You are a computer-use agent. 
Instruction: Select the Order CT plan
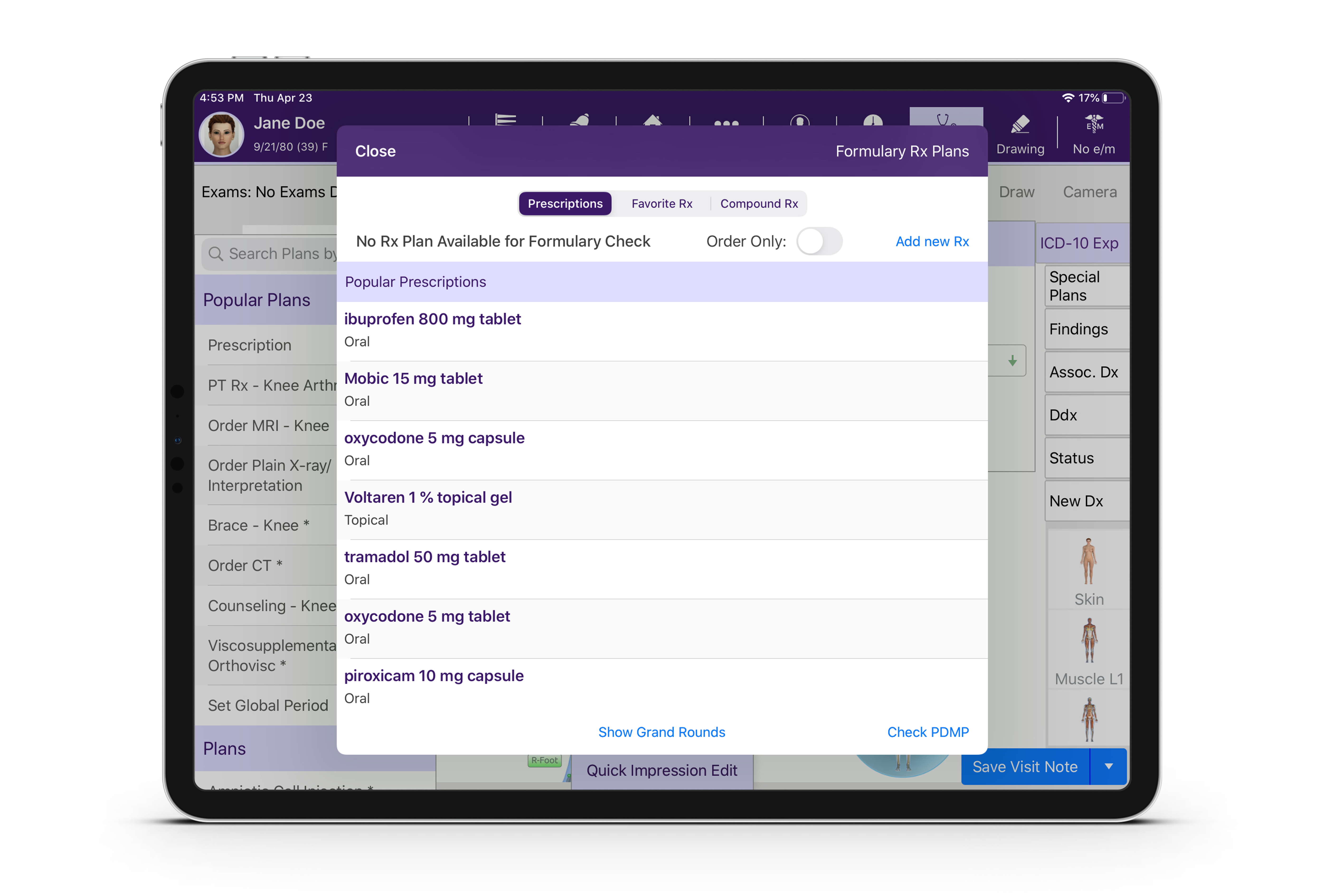[266, 565]
